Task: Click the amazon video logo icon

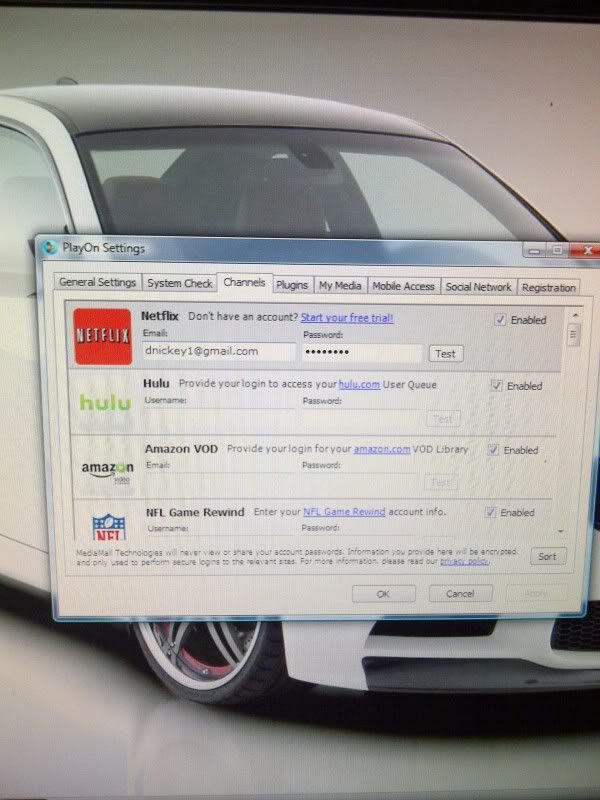Action: [x=108, y=471]
